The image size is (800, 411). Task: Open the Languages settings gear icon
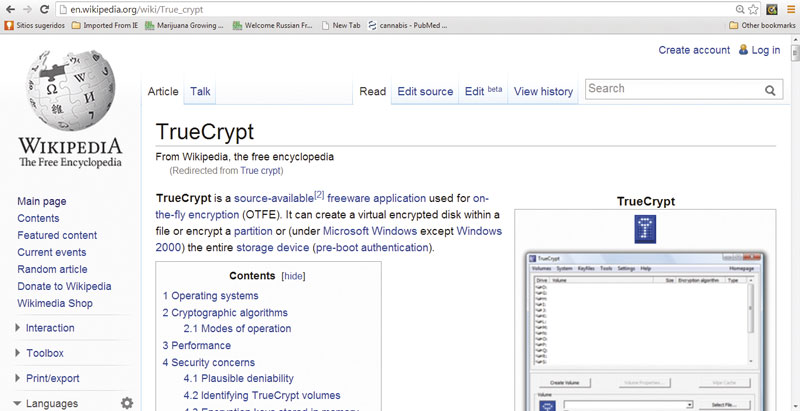tap(127, 403)
